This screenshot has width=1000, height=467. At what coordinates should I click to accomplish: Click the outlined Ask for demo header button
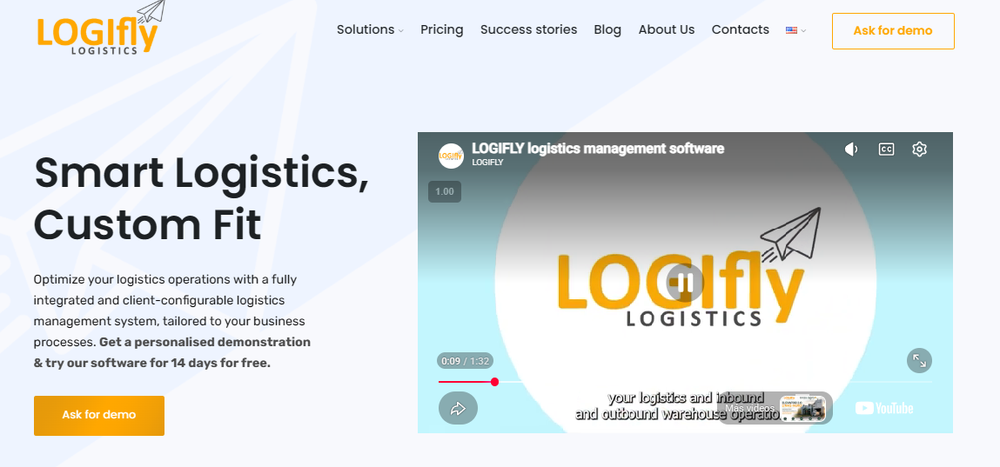click(x=893, y=31)
